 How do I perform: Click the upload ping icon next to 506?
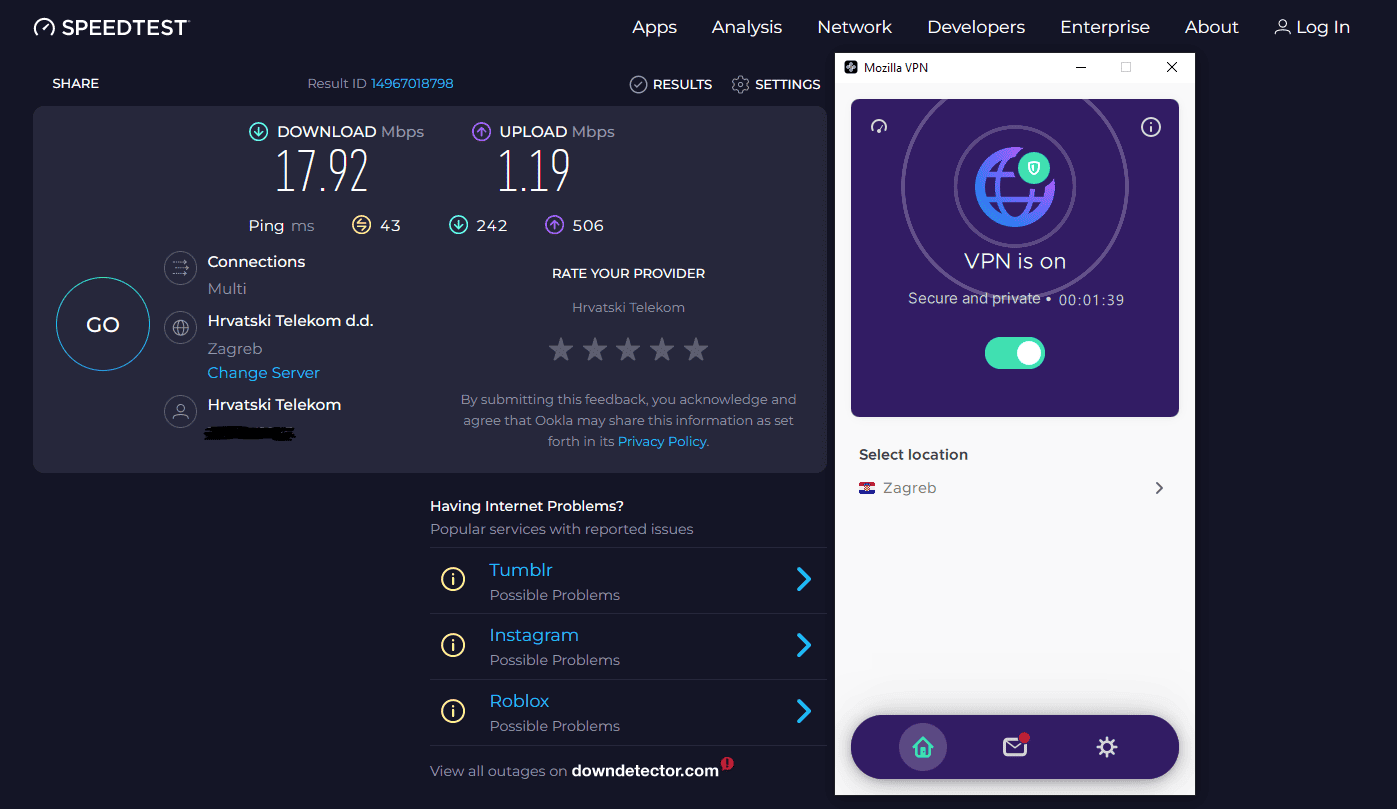pyautogui.click(x=554, y=225)
